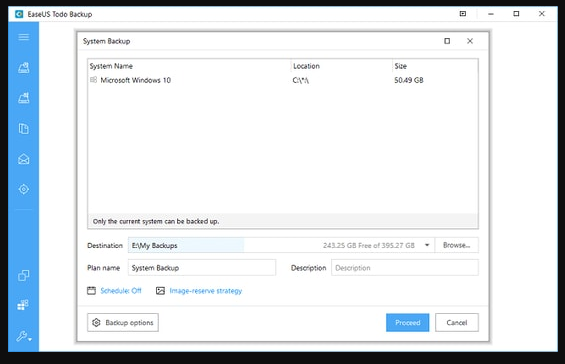This screenshot has height=364, width=565.
Task: Select the Disk/Partition Backup sidebar icon
Action: [24, 68]
